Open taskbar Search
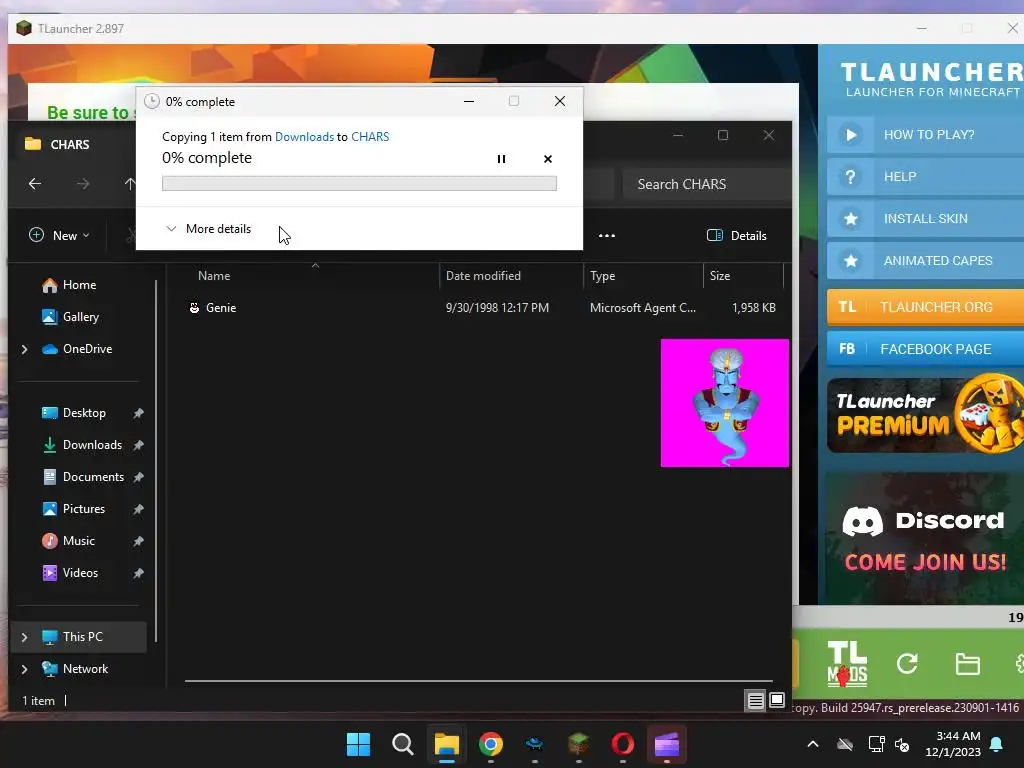 [x=402, y=744]
